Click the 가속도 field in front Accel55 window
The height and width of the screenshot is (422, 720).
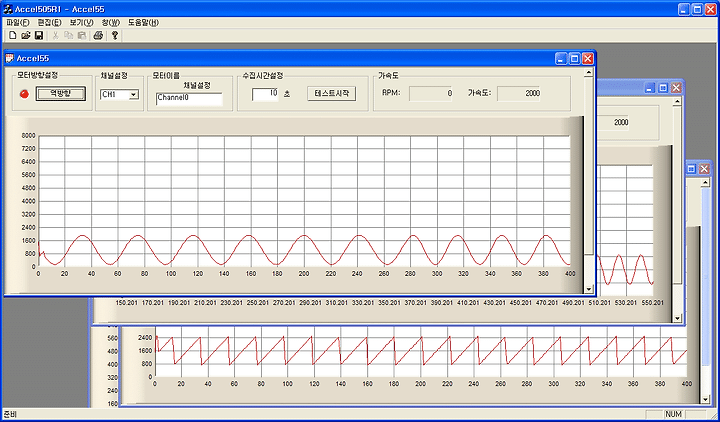(518, 93)
